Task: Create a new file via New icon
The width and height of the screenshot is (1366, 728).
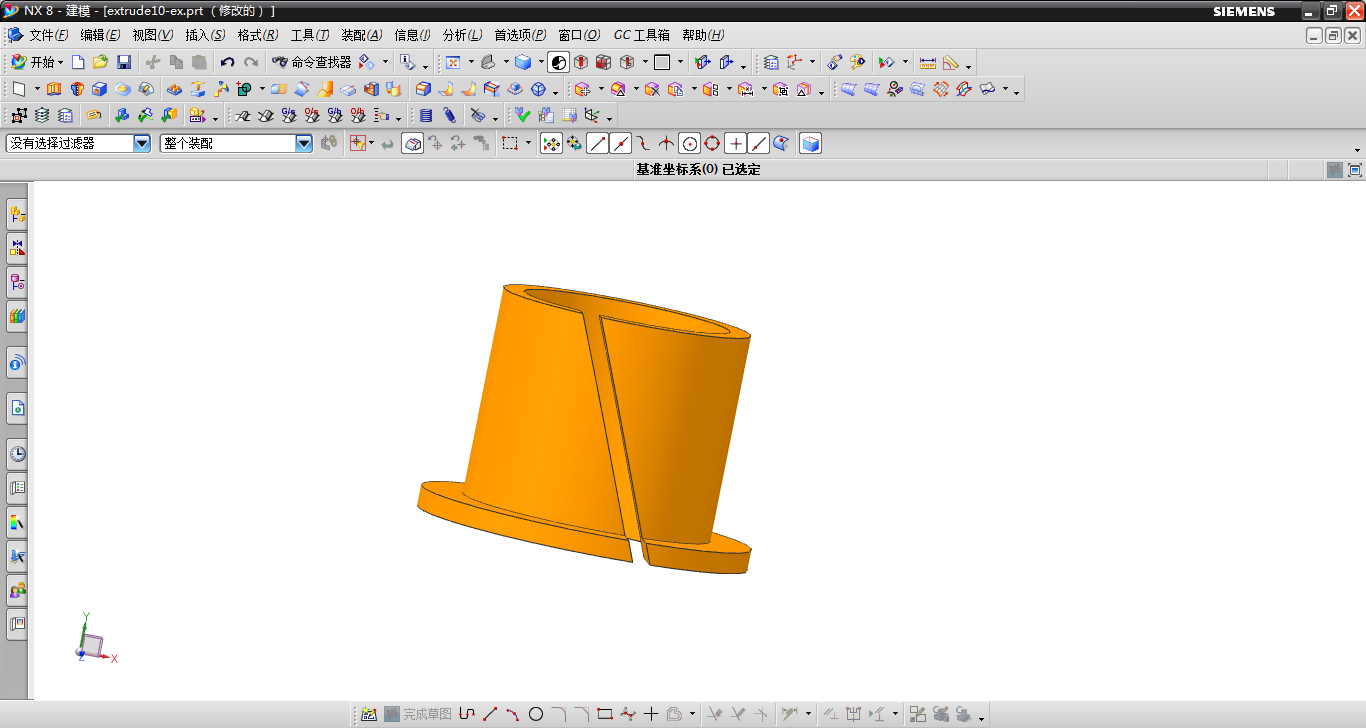Action: [x=78, y=62]
